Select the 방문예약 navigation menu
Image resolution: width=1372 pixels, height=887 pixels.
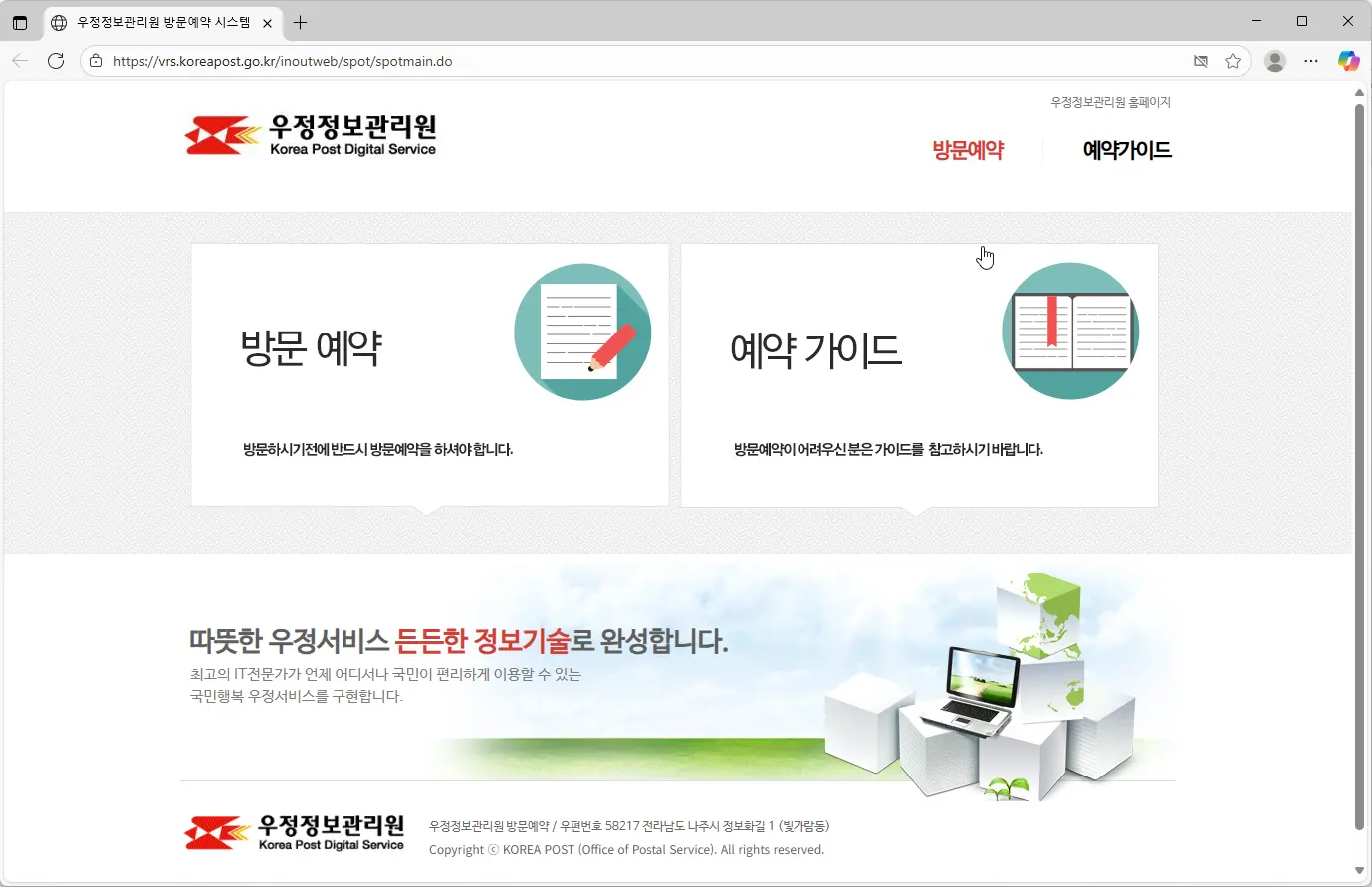coord(967,149)
